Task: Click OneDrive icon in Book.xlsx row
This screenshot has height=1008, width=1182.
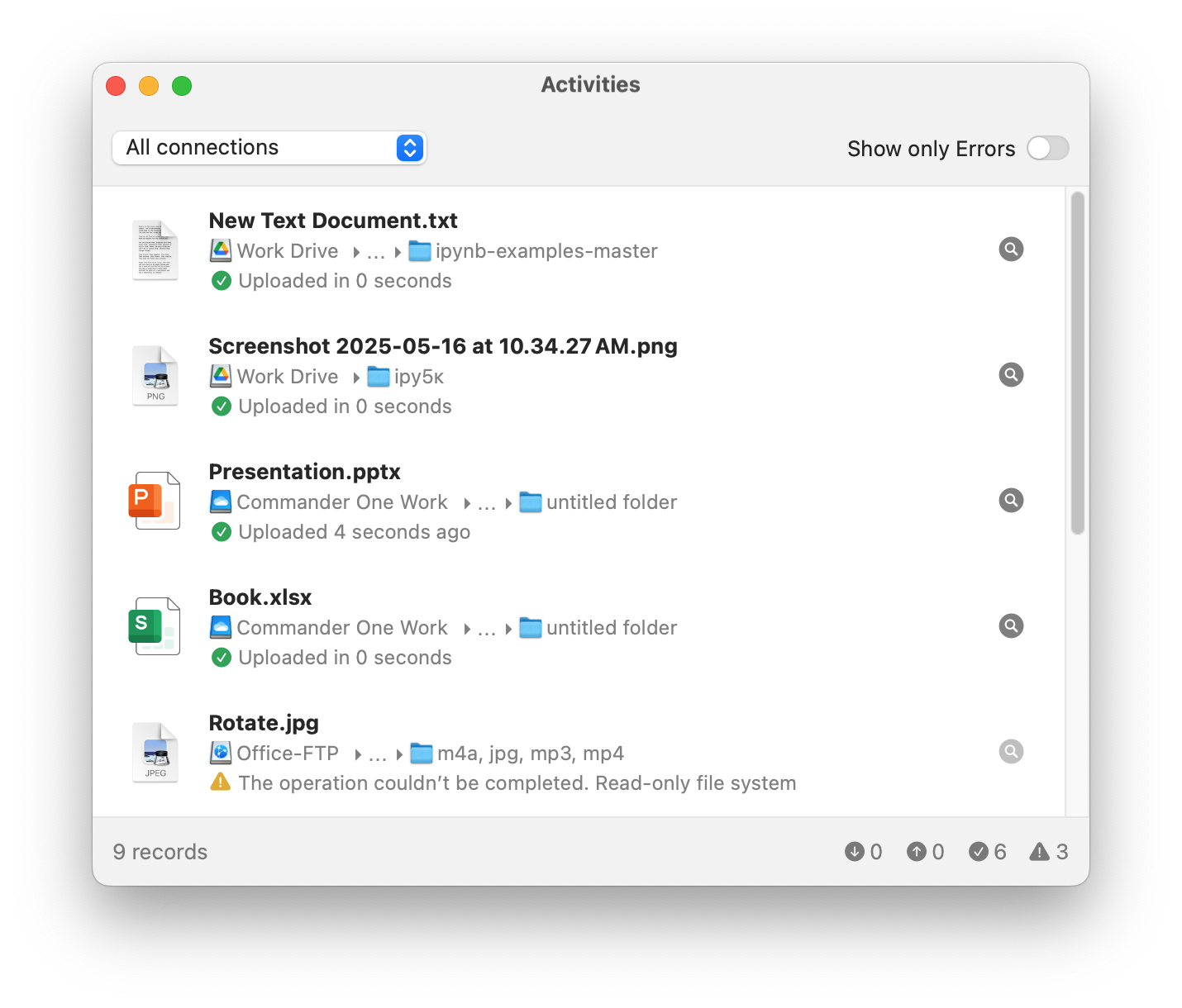Action: coord(221,627)
